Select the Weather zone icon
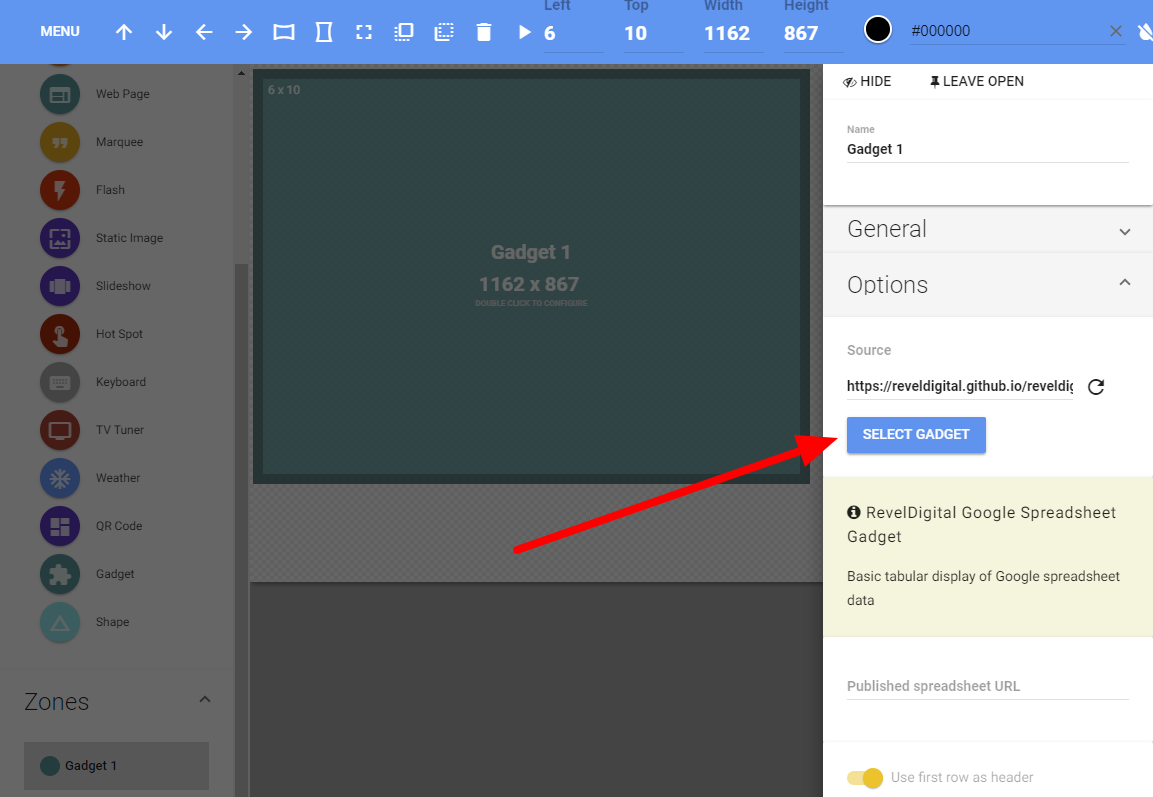Screen dimensions: 1153x797 (60, 478)
